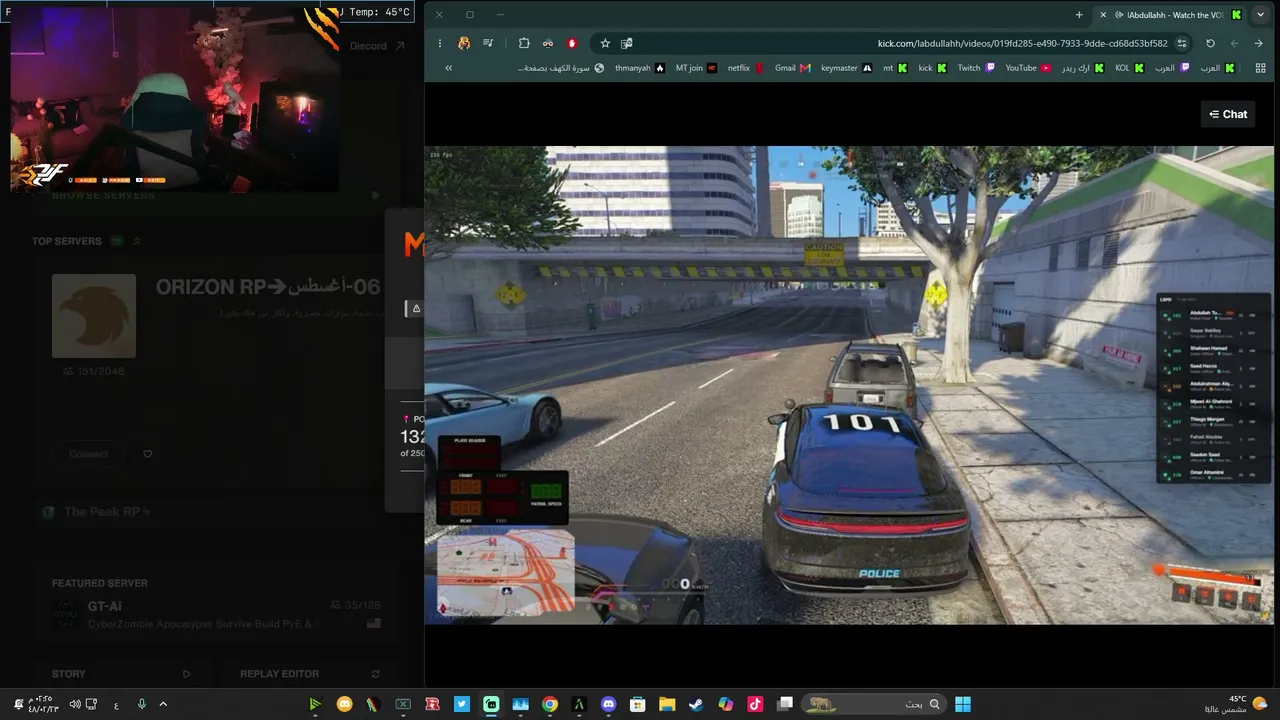1280x720 pixels.
Task: Open the Gmail bookmark
Action: [x=792, y=68]
